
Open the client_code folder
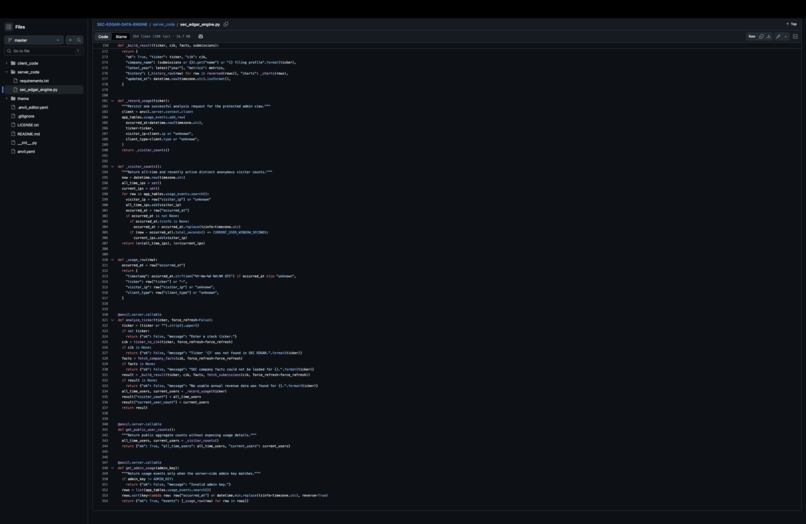tap(27, 63)
